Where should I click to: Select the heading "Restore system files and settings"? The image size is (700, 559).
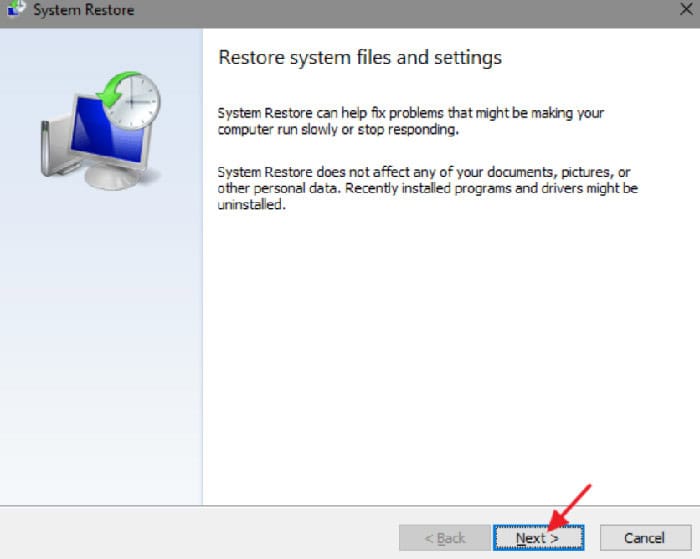[x=360, y=58]
